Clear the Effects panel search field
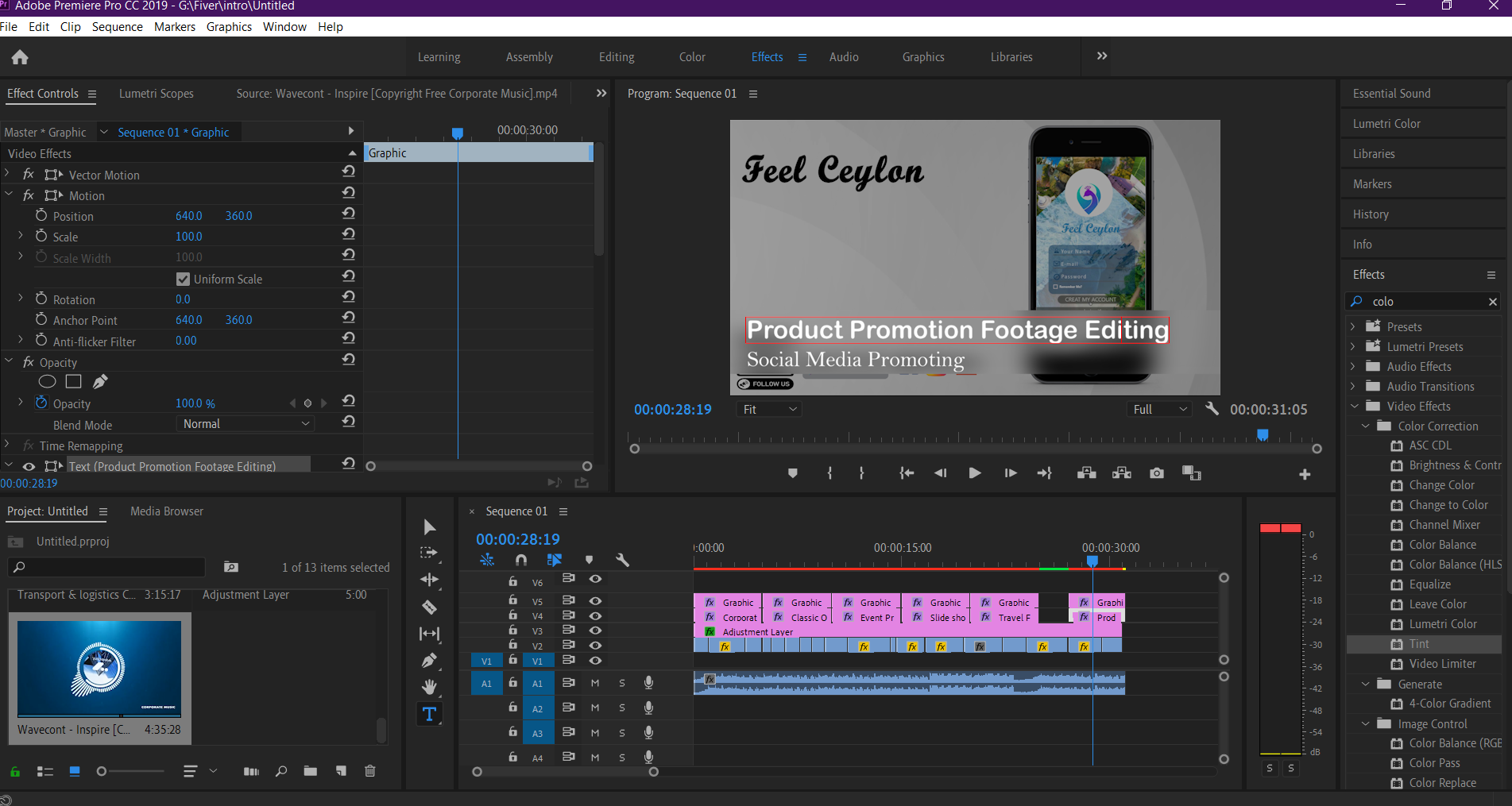The width and height of the screenshot is (1512, 806). [1493, 301]
